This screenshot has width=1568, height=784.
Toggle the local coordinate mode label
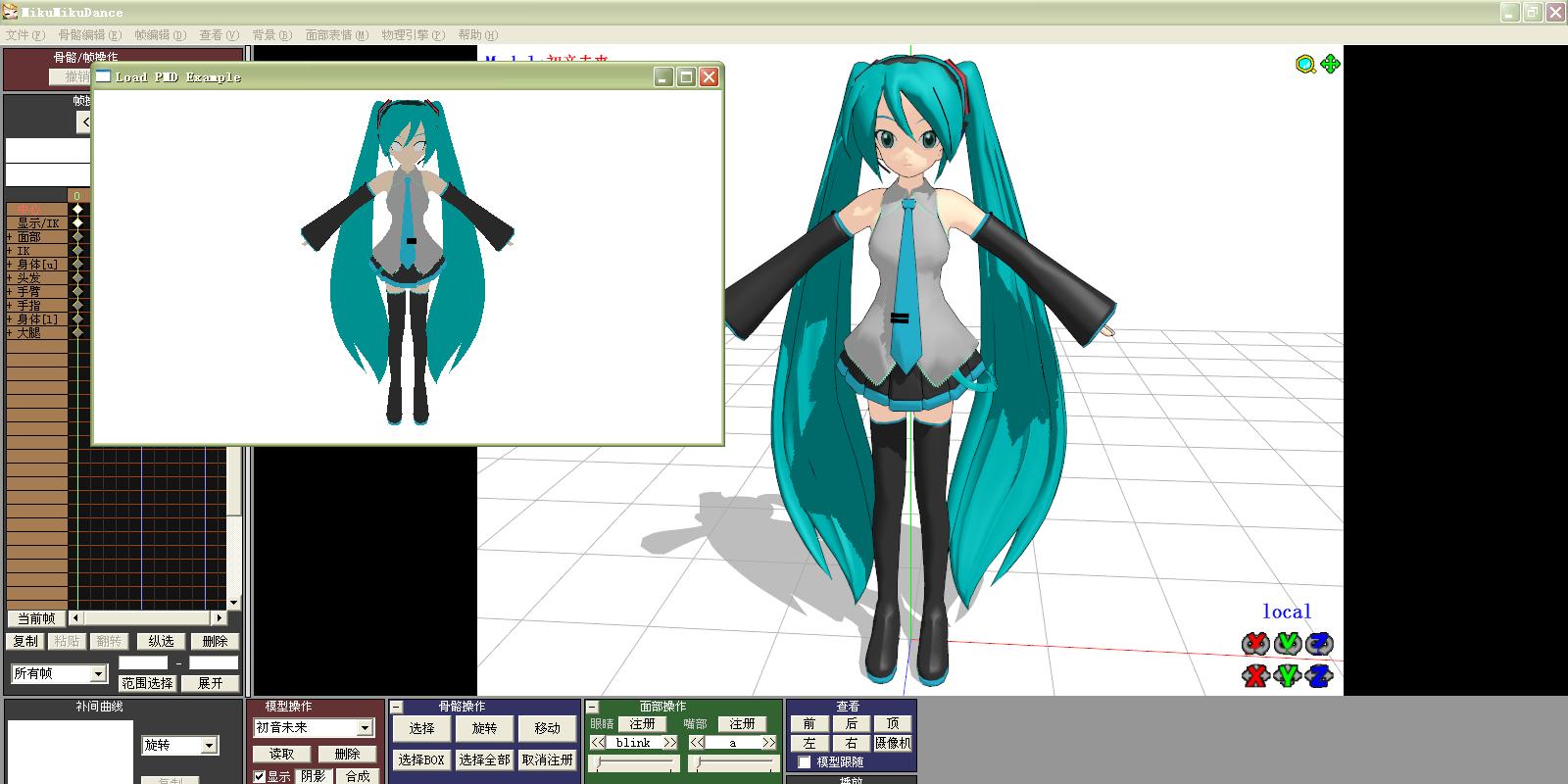point(1287,612)
